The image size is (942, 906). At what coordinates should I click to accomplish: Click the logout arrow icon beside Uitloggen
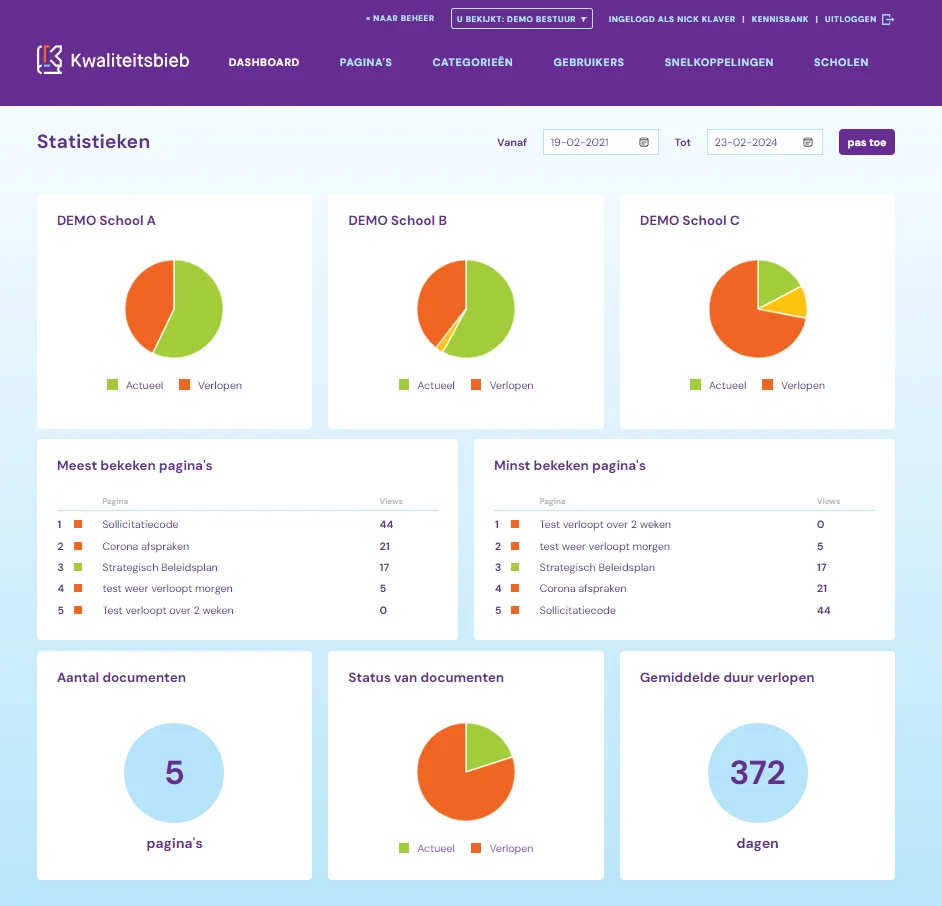pyautogui.click(x=888, y=19)
